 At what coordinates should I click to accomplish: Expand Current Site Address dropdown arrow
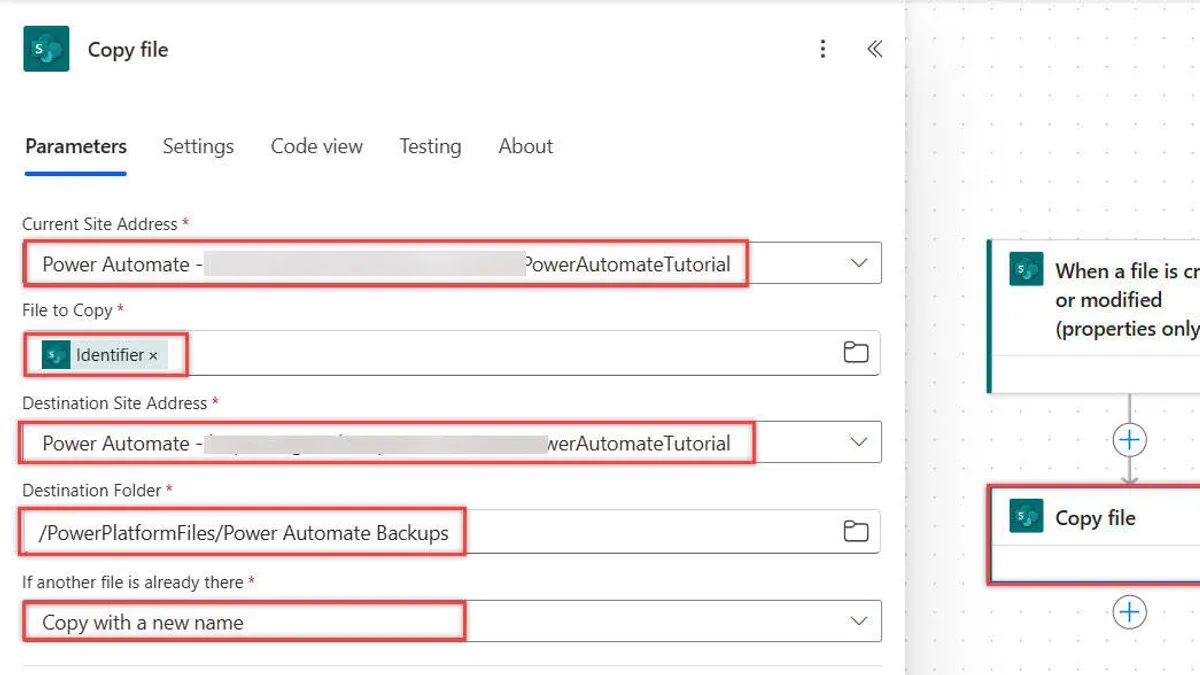858,263
